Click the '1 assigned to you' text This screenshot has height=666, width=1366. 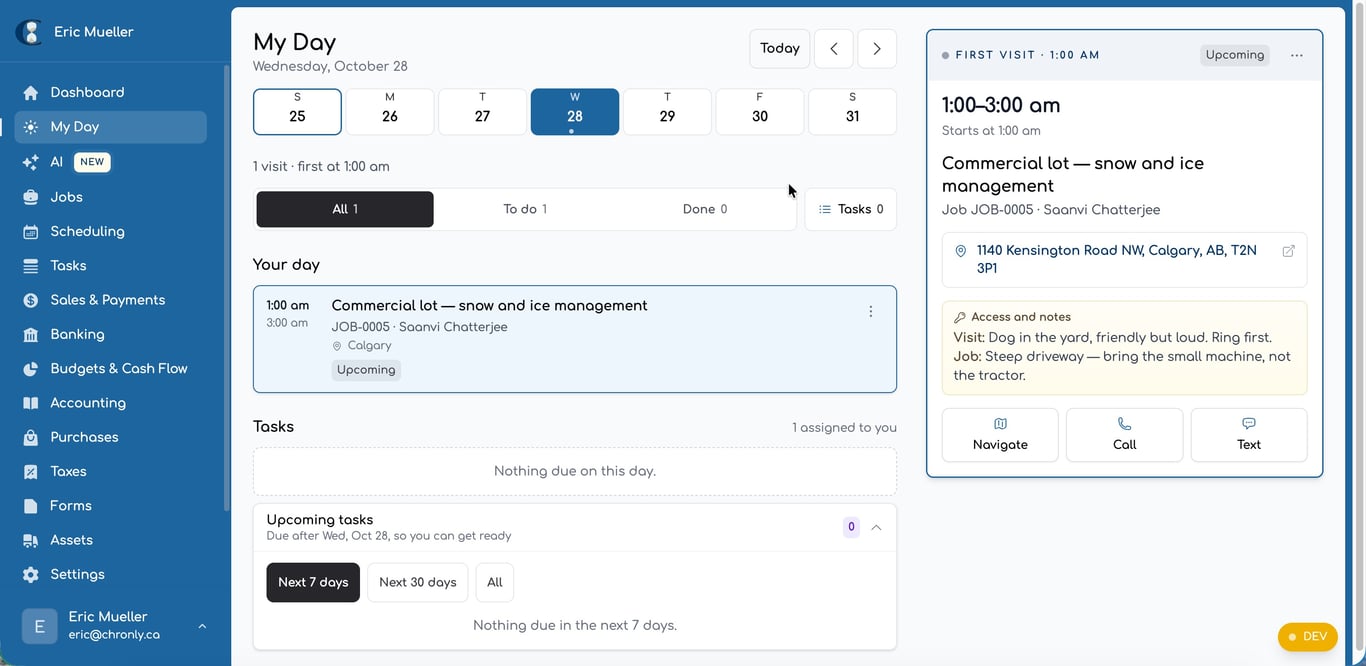844,428
